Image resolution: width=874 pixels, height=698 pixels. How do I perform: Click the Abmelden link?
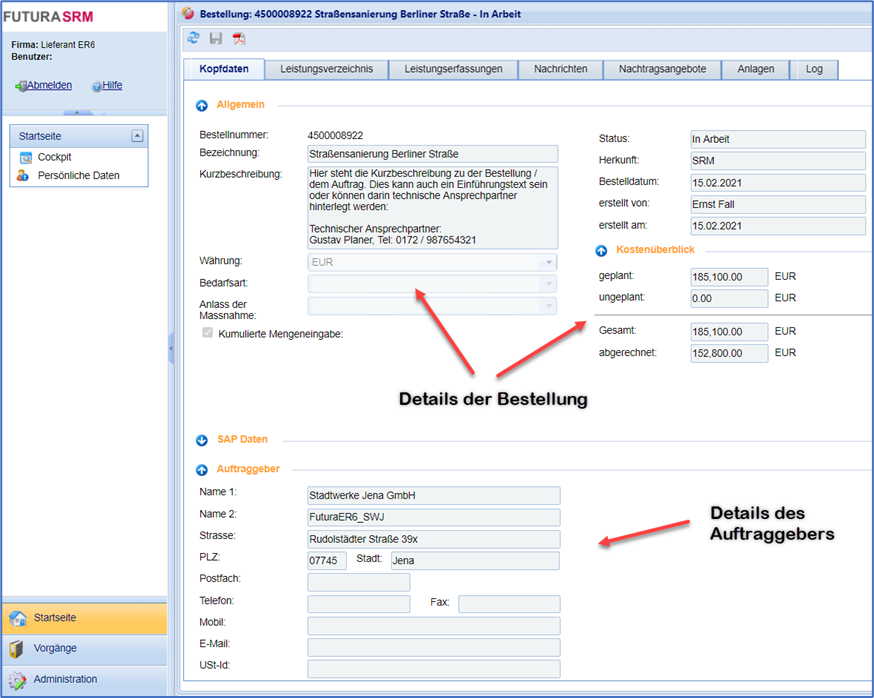coord(48,86)
